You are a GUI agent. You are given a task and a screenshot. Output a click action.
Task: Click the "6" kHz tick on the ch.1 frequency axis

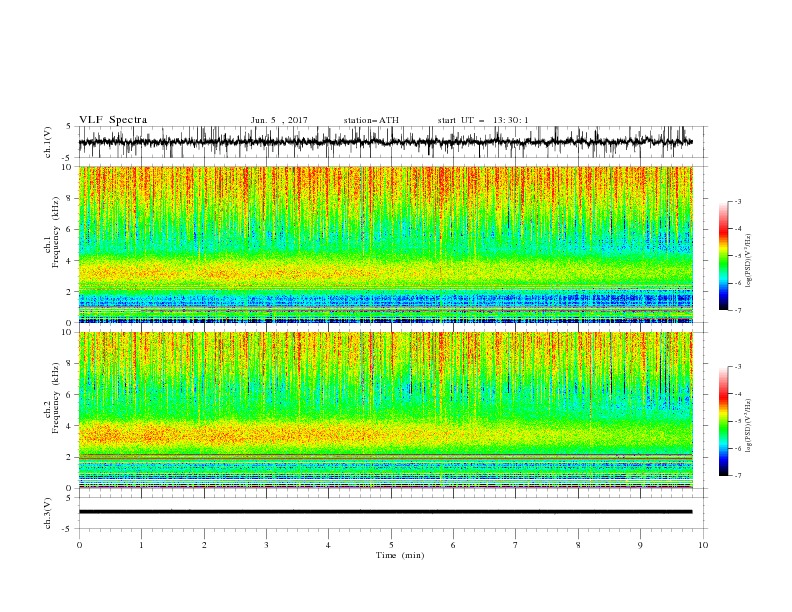coord(71,229)
